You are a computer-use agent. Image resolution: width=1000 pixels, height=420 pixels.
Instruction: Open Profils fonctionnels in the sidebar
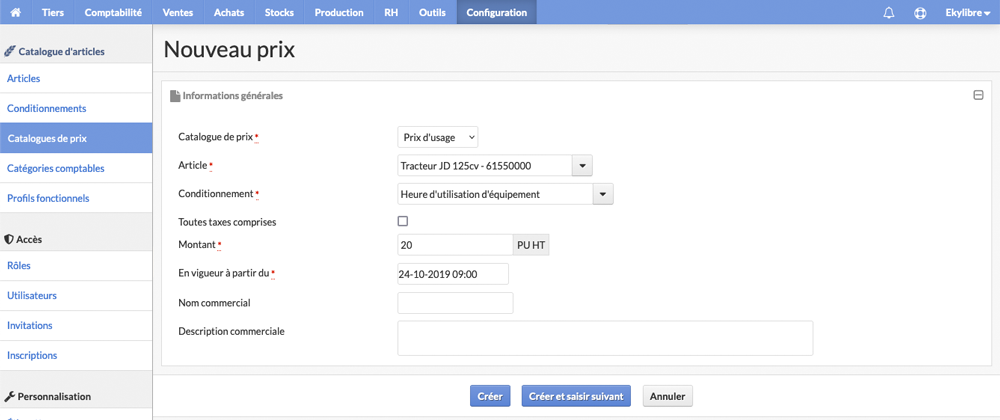pos(76,198)
